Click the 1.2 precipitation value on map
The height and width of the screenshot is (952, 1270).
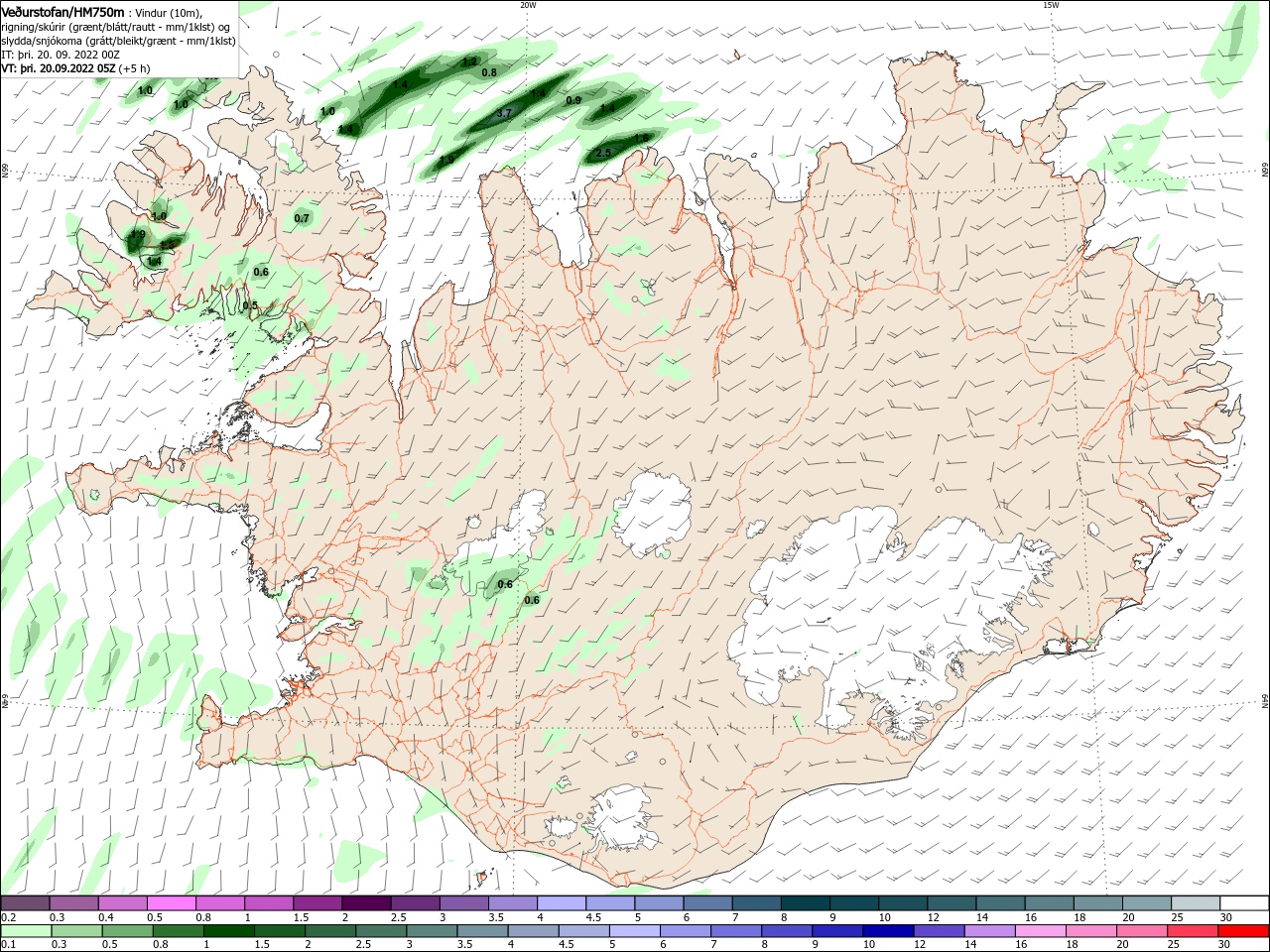click(x=469, y=61)
